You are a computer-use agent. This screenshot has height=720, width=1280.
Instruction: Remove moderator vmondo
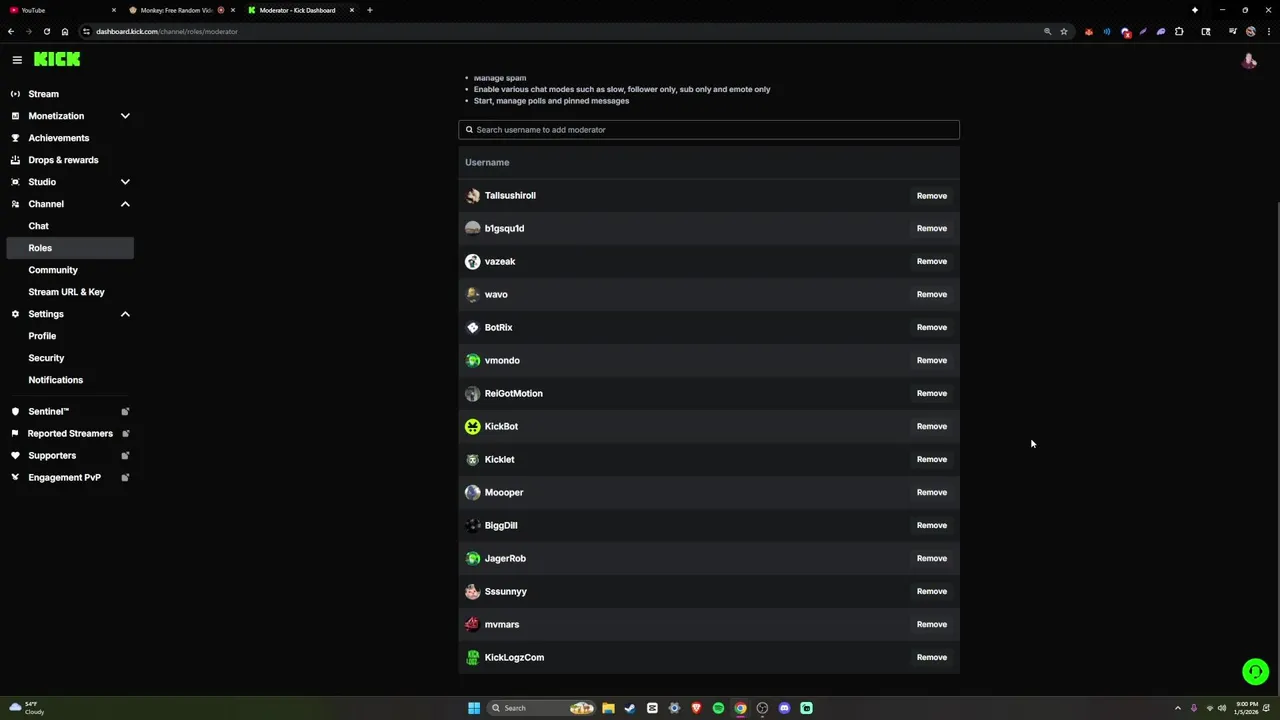931,361
